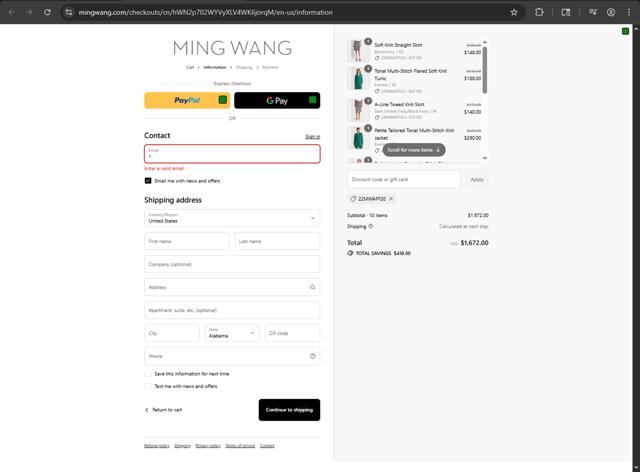Viewport: 640px width, 472px height.
Task: Pay with Google Pay express checkout
Action: click(x=277, y=100)
